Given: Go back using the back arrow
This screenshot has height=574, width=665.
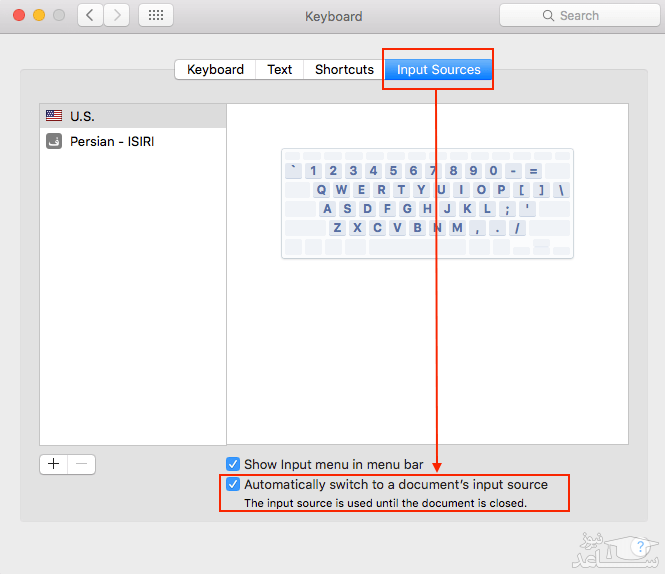Looking at the screenshot, I should click(91, 16).
